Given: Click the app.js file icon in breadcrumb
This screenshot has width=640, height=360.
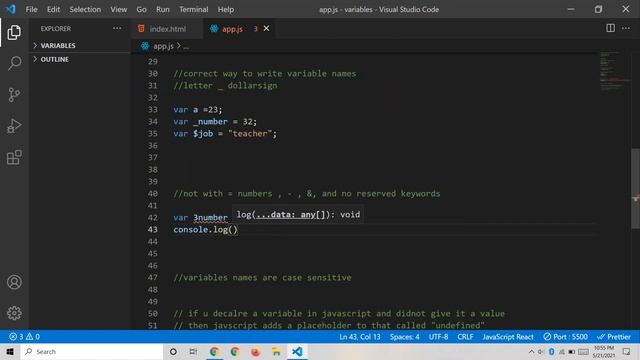Looking at the screenshot, I should coord(145,46).
